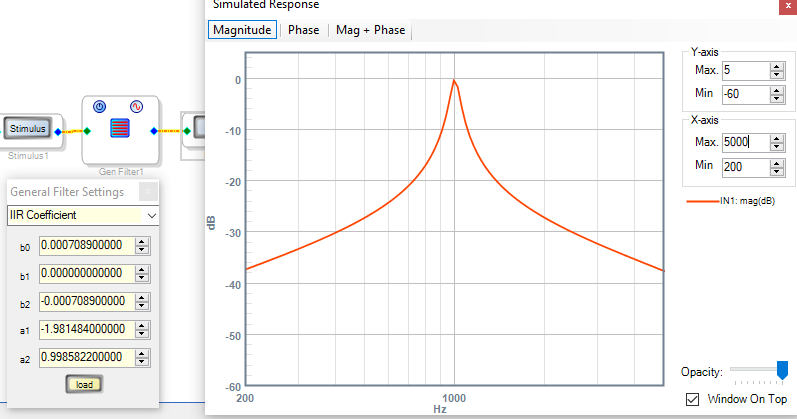Viewport: 797px width, 419px height.
Task: Click the b0 coefficient input field
Action: 87,246
